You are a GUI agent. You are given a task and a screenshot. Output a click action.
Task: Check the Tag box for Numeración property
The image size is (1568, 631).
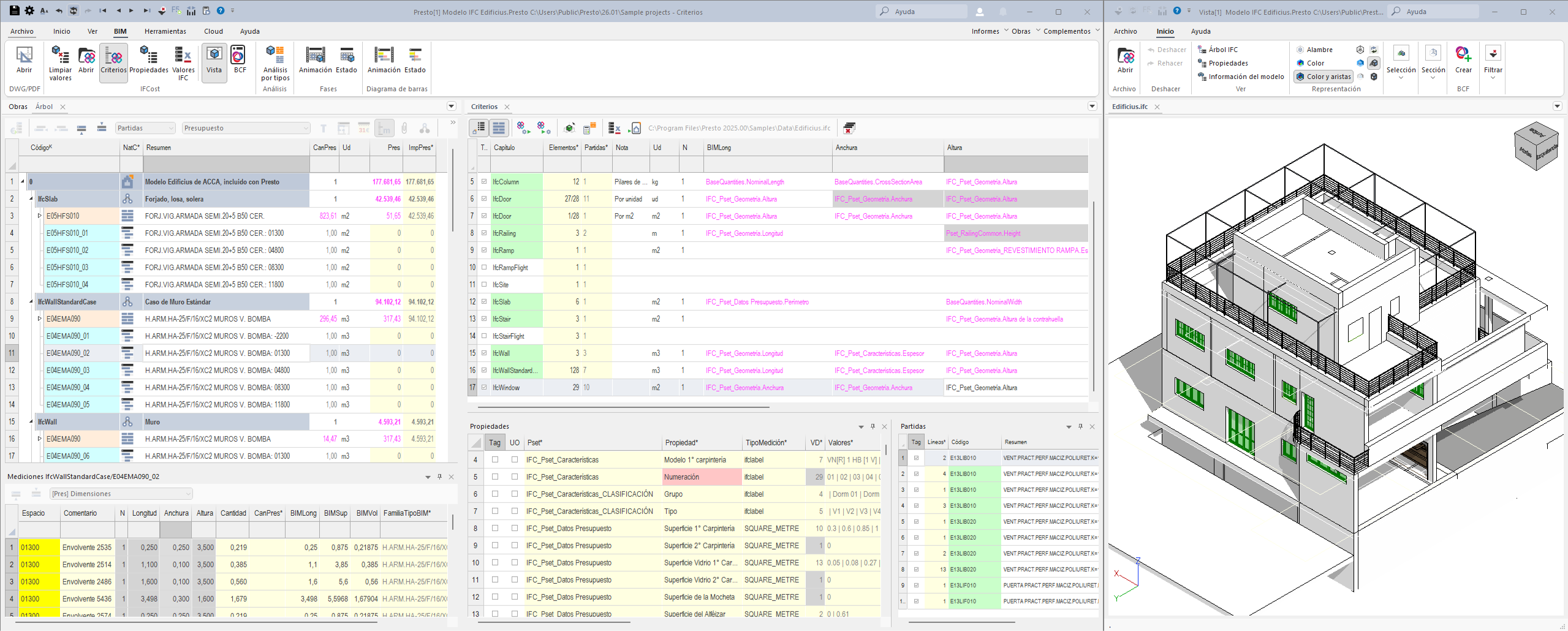(x=495, y=477)
